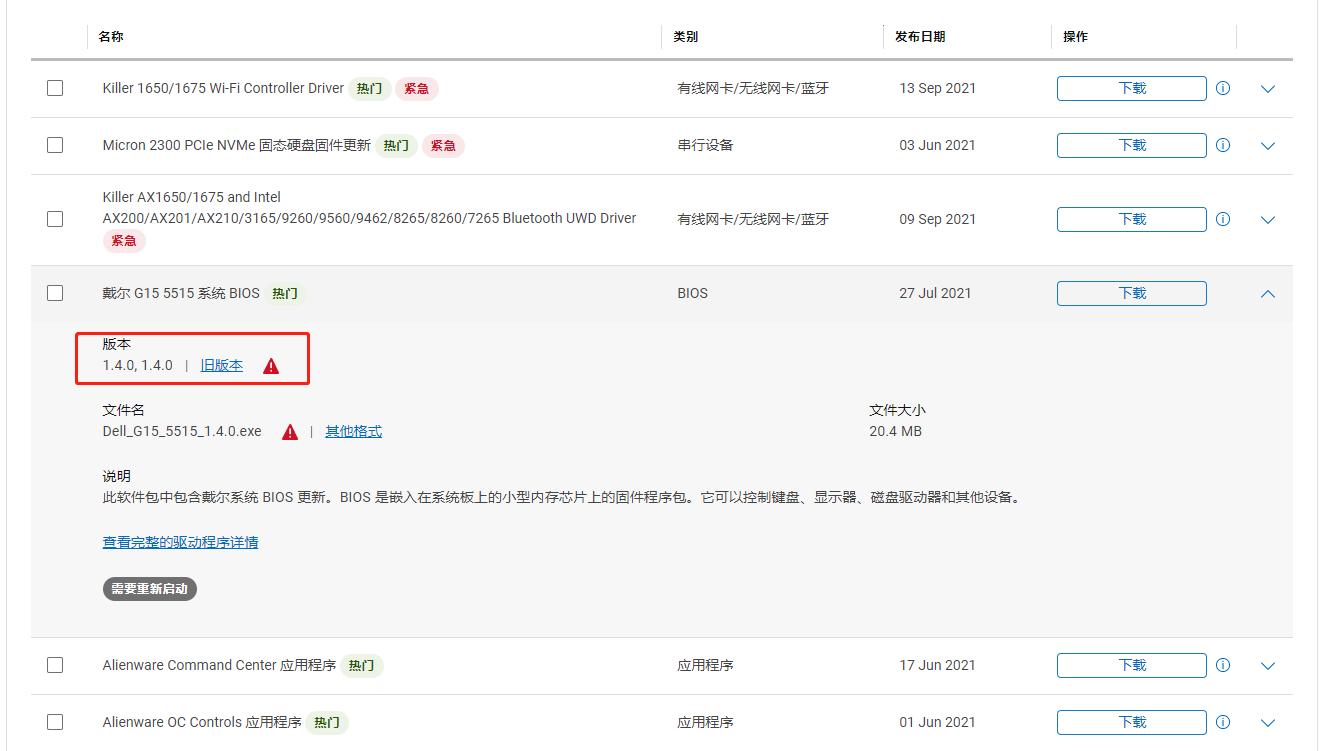
Task: Expand Alienware Command Center row details
Action: tap(1267, 665)
